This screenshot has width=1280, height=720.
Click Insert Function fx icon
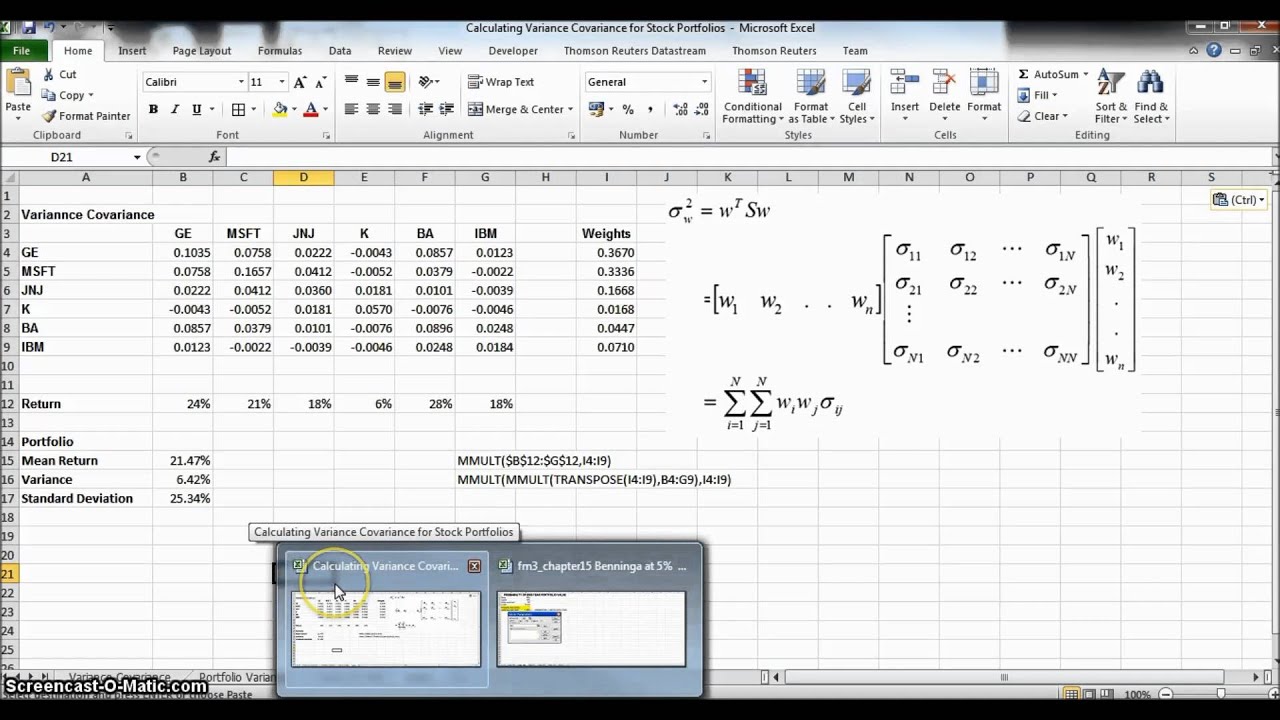coord(214,157)
